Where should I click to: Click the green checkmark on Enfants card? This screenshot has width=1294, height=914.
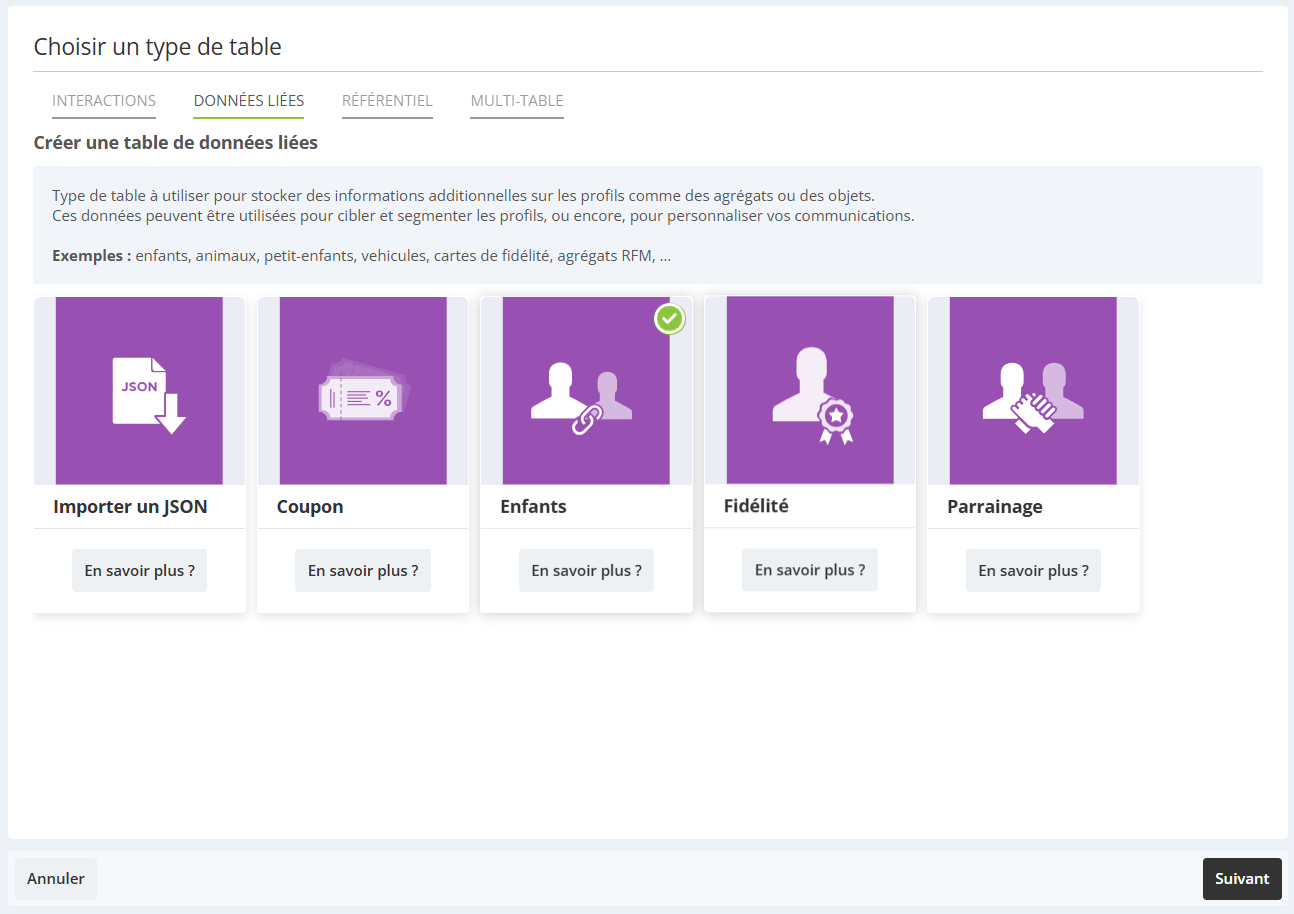670,319
